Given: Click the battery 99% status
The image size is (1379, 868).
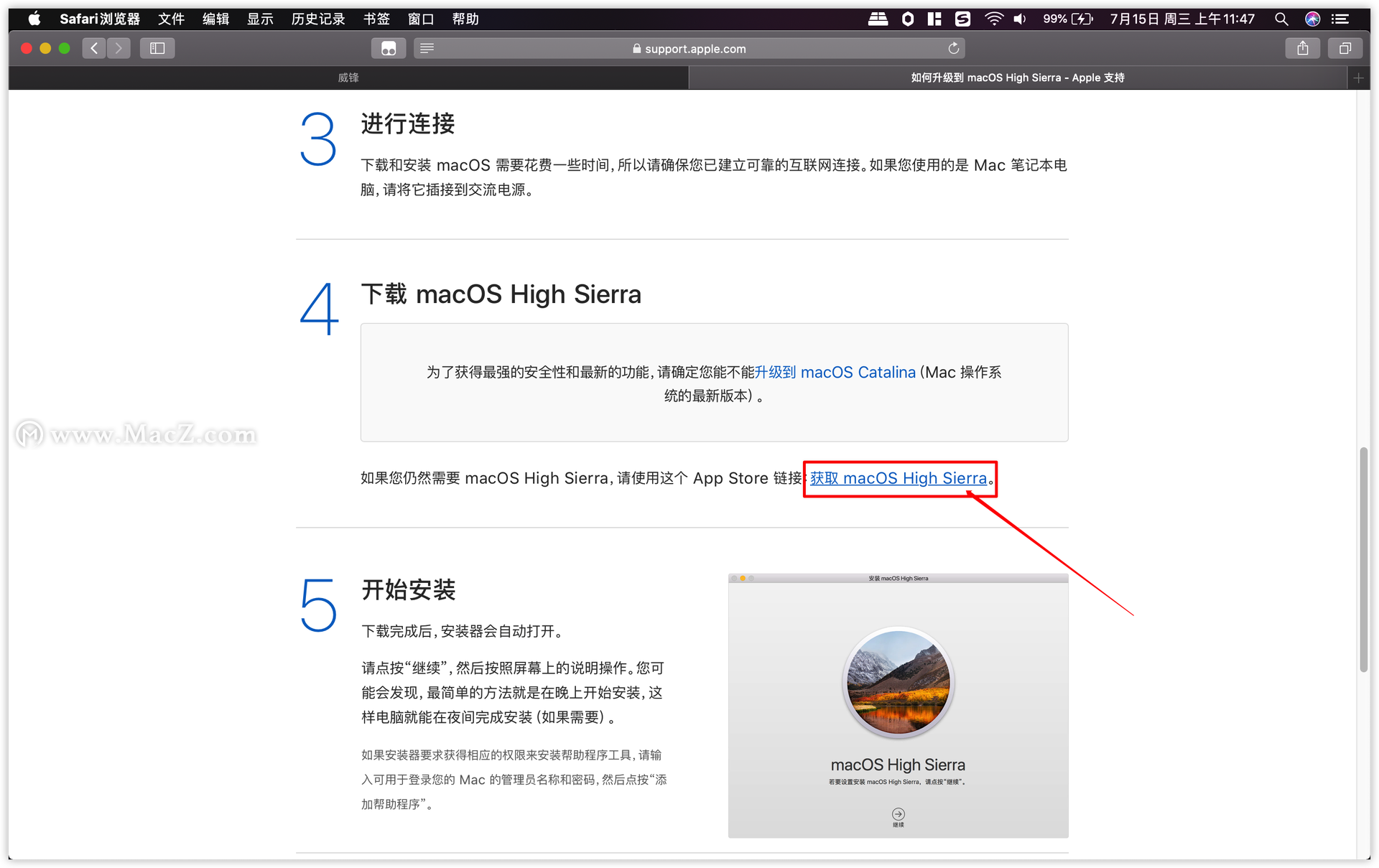Looking at the screenshot, I should 1067,19.
